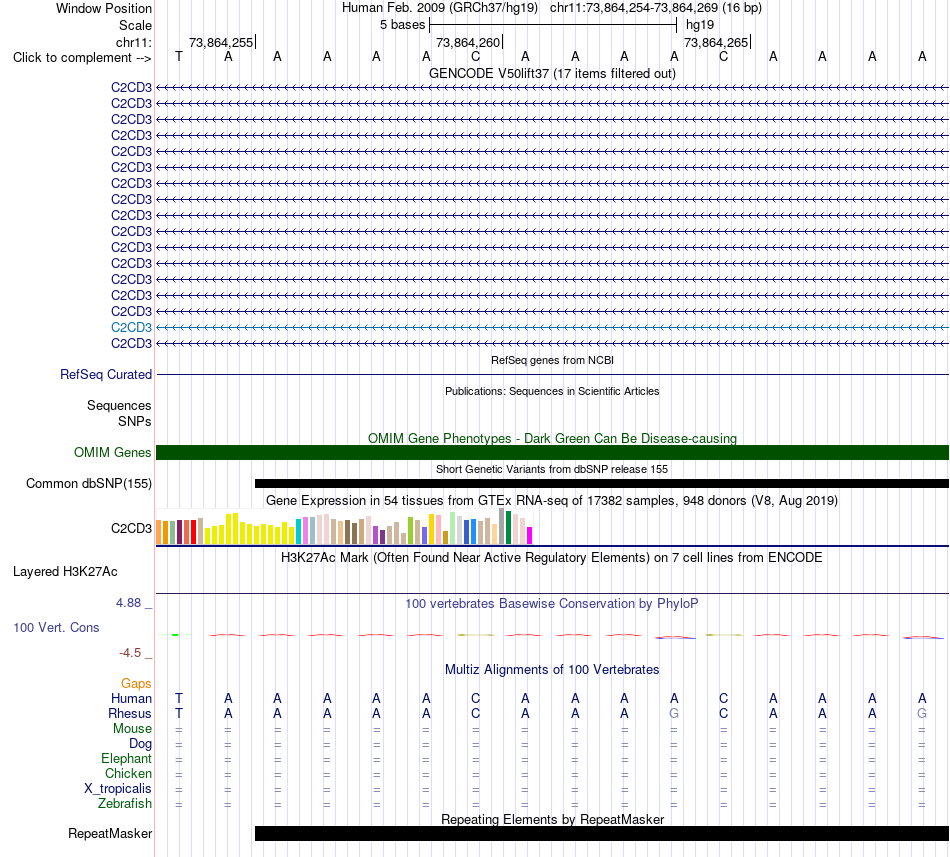Image resolution: width=950 pixels, height=857 pixels.
Task: Click the C2CD3 label beside the GTEx chart
Action: click(x=131, y=528)
